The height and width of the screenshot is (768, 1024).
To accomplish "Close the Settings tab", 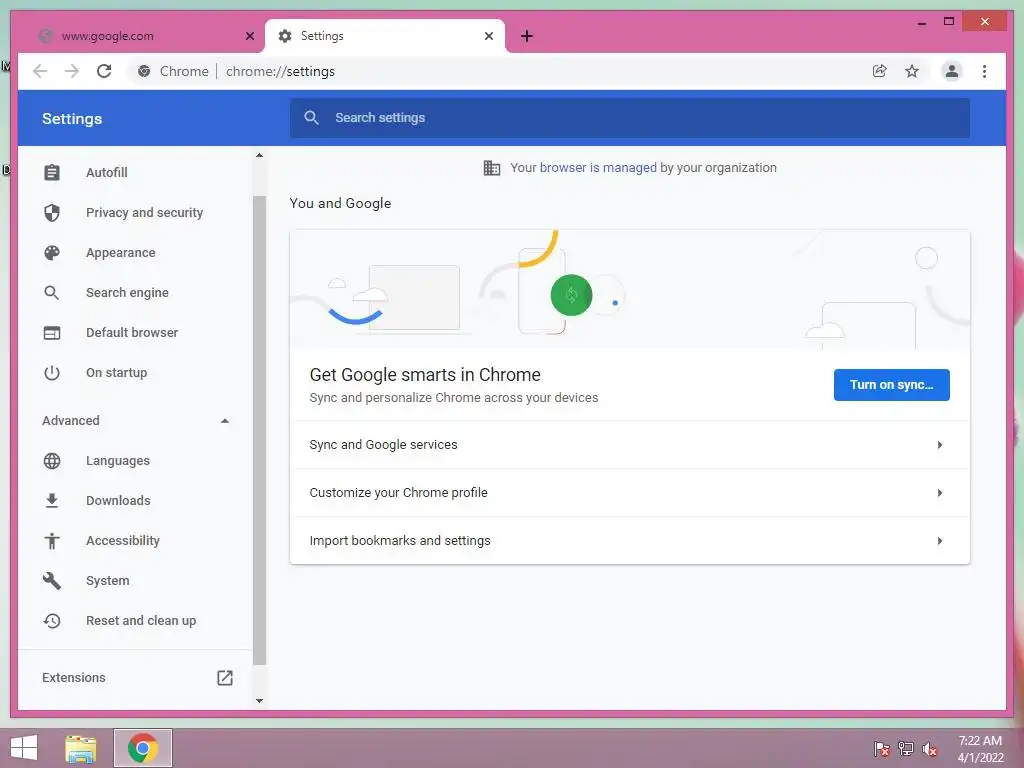I will pyautogui.click(x=488, y=36).
